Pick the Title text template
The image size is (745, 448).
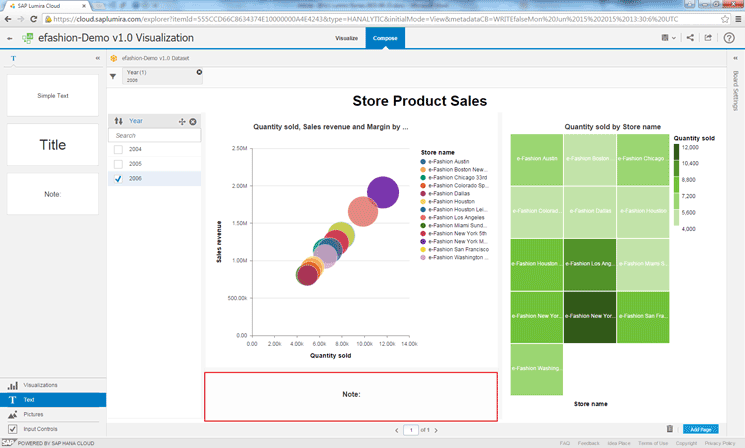pos(53,145)
